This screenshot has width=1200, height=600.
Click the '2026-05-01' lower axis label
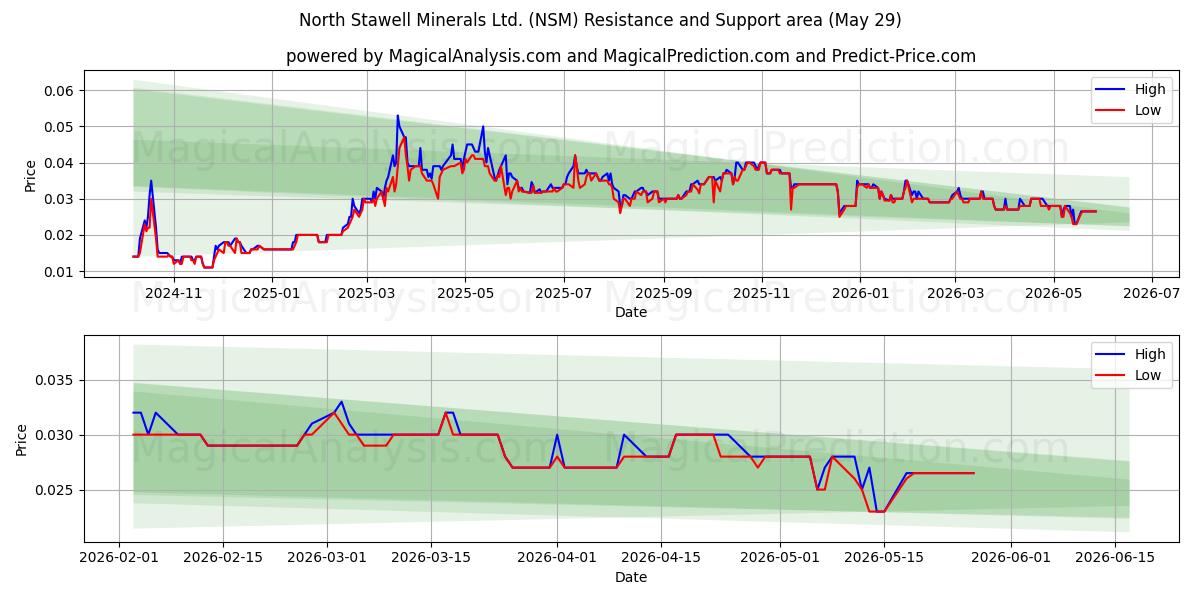[x=780, y=559]
